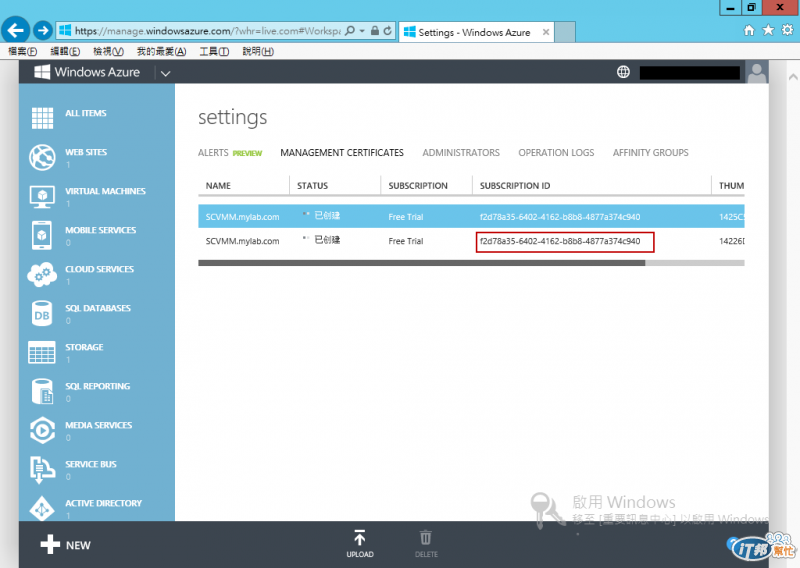Open the globe language icon
The image size is (800, 568).
pyautogui.click(x=623, y=72)
